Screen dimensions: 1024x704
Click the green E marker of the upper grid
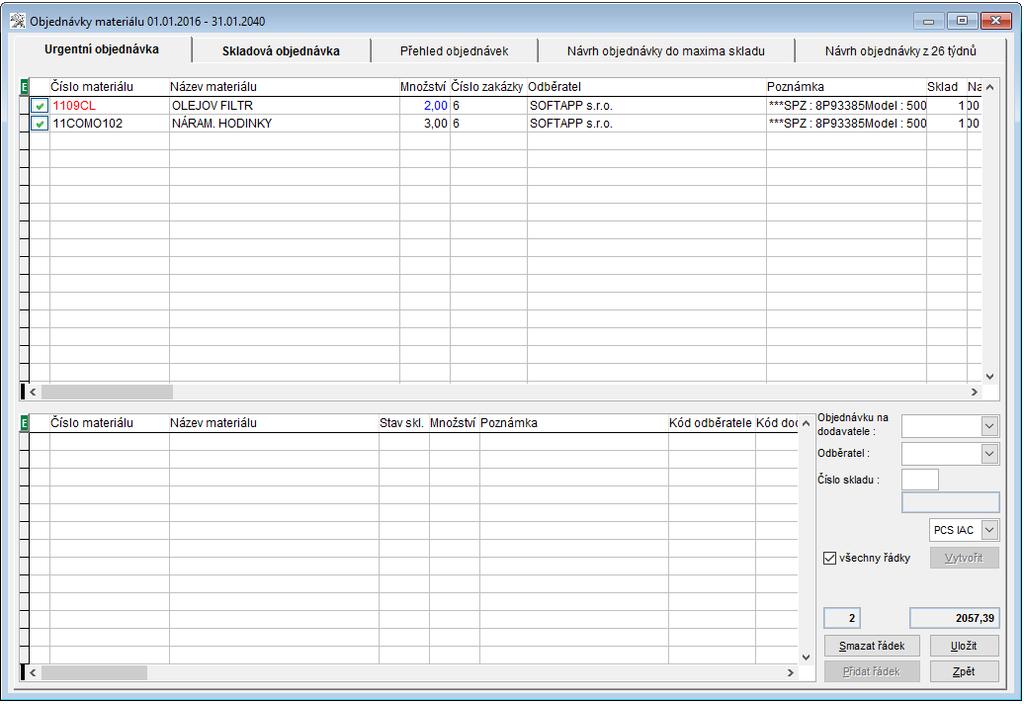tap(25, 87)
